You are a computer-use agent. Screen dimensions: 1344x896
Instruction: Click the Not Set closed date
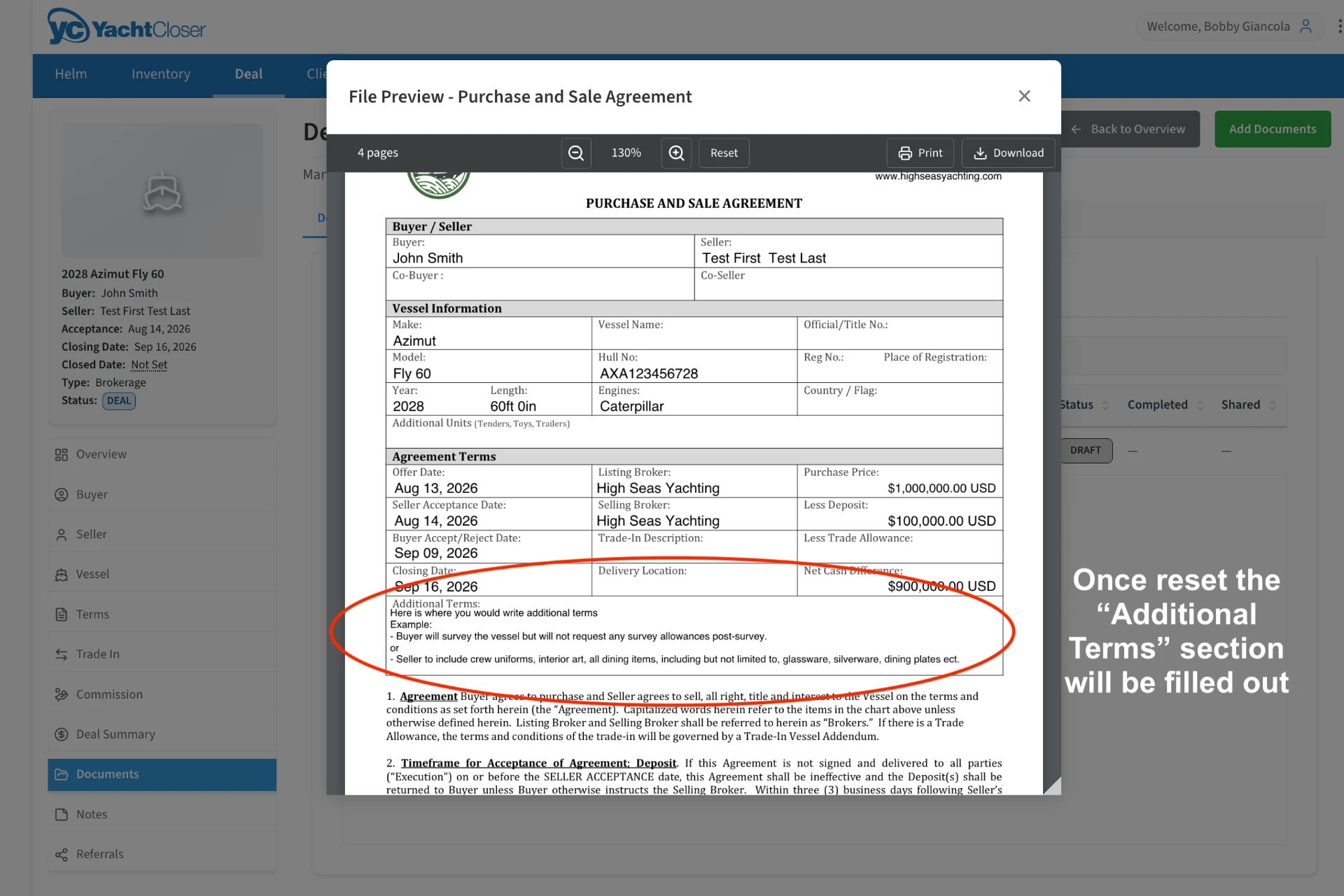tap(149, 365)
